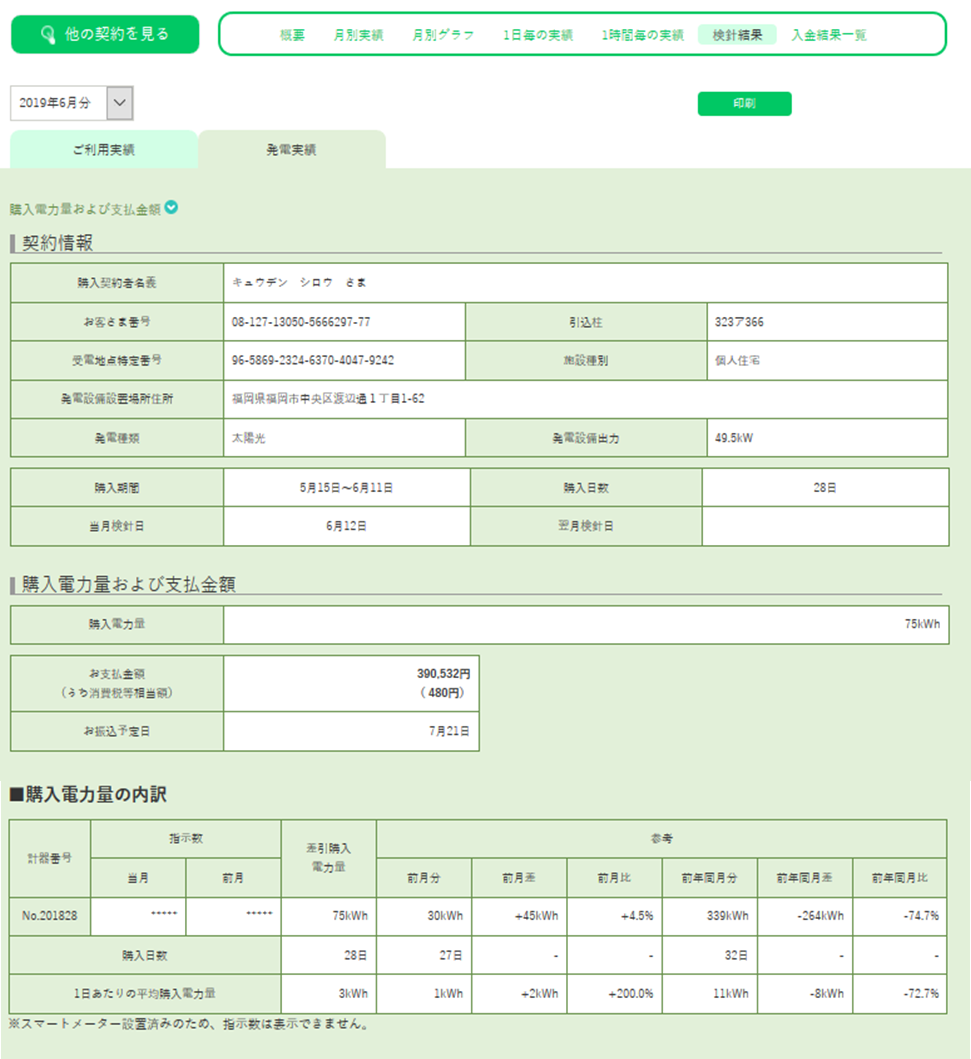This screenshot has height=1059, width=971.
Task: Select the +45kWh previous month difference
Action: [x=537, y=916]
